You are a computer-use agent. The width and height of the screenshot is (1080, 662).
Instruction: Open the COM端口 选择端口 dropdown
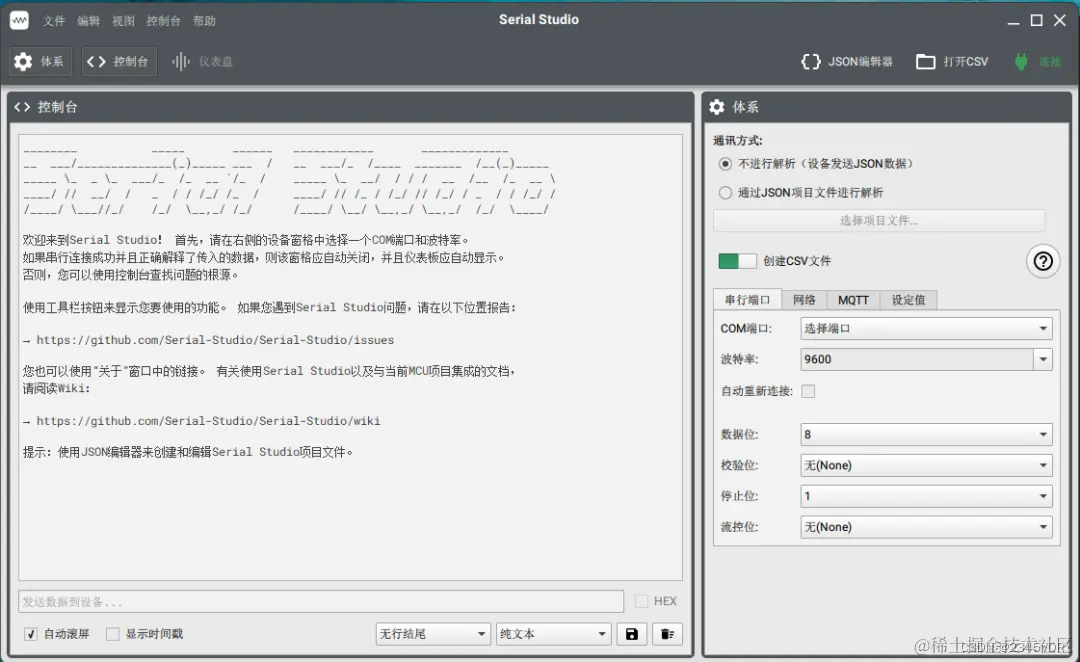(x=926, y=329)
